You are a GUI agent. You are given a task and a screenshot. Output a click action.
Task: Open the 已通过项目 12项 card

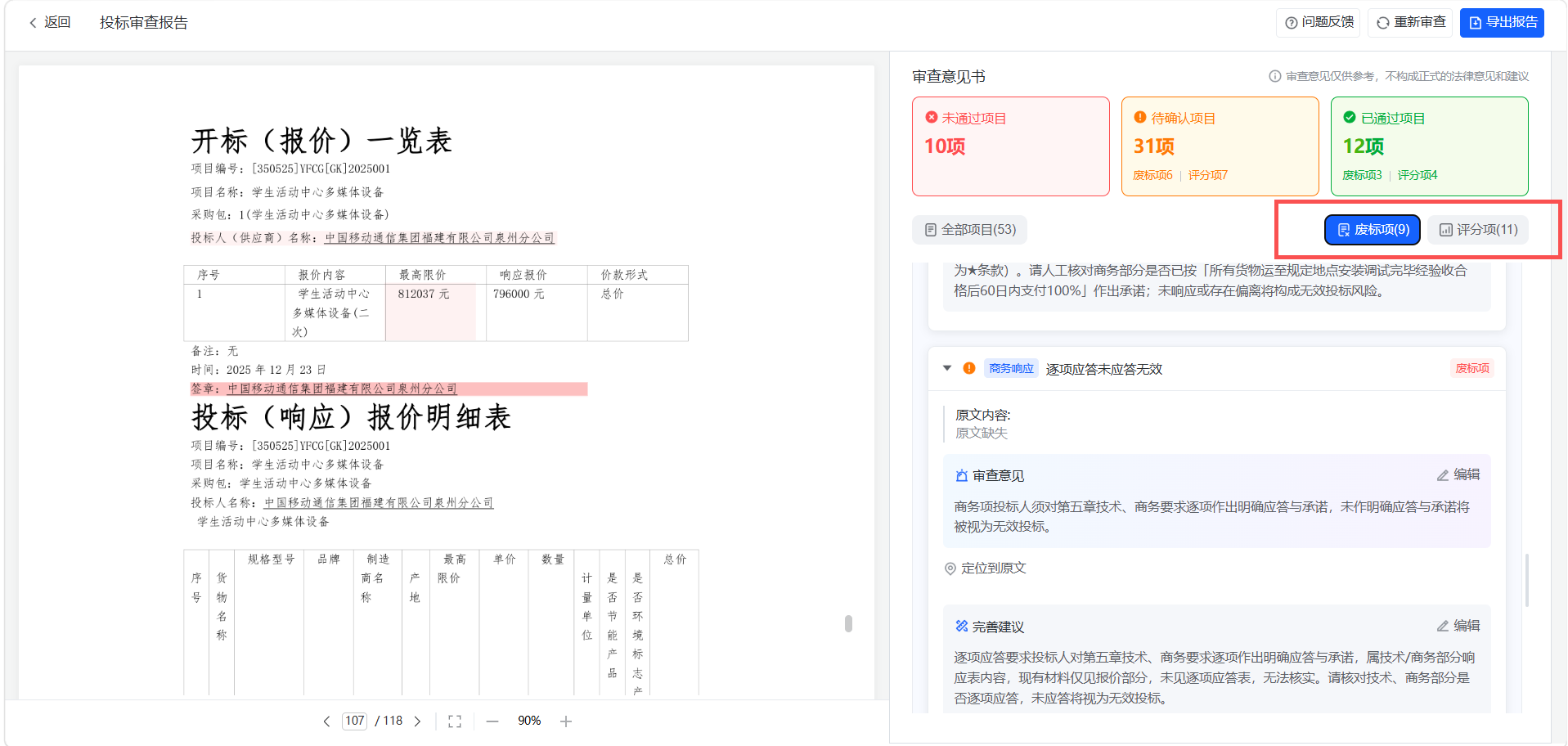click(x=1430, y=146)
